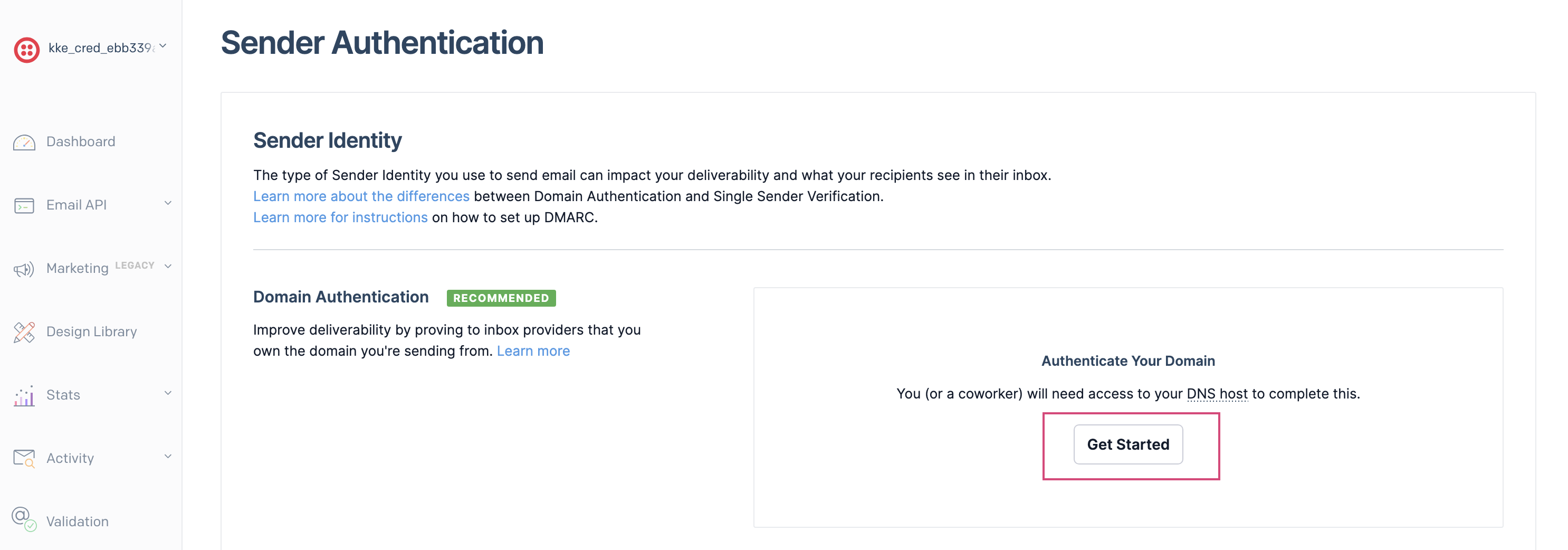Select the Validation menu item
This screenshot has width=1568, height=550.
click(x=78, y=522)
